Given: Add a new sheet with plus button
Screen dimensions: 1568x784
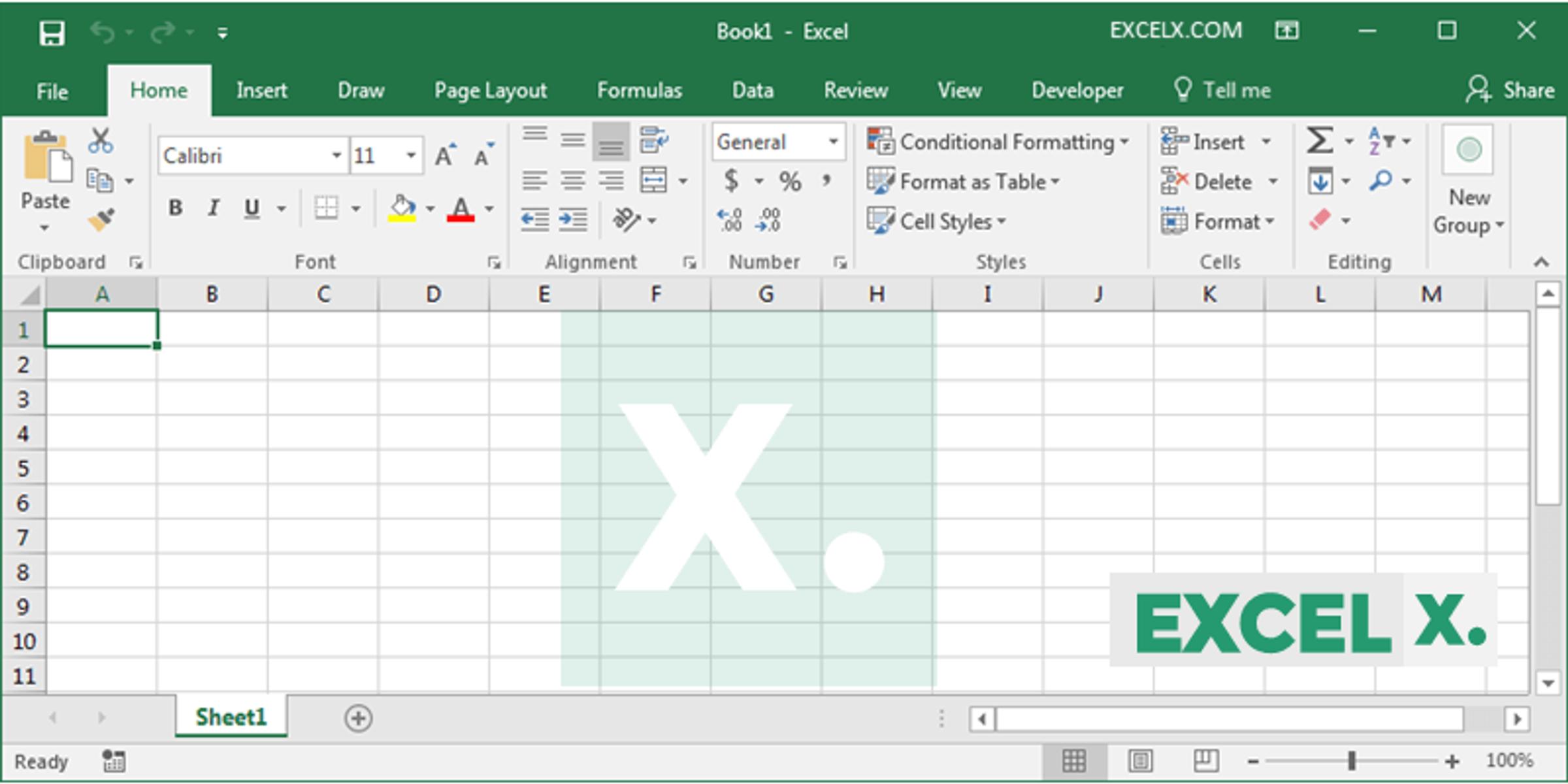Looking at the screenshot, I should [358, 718].
